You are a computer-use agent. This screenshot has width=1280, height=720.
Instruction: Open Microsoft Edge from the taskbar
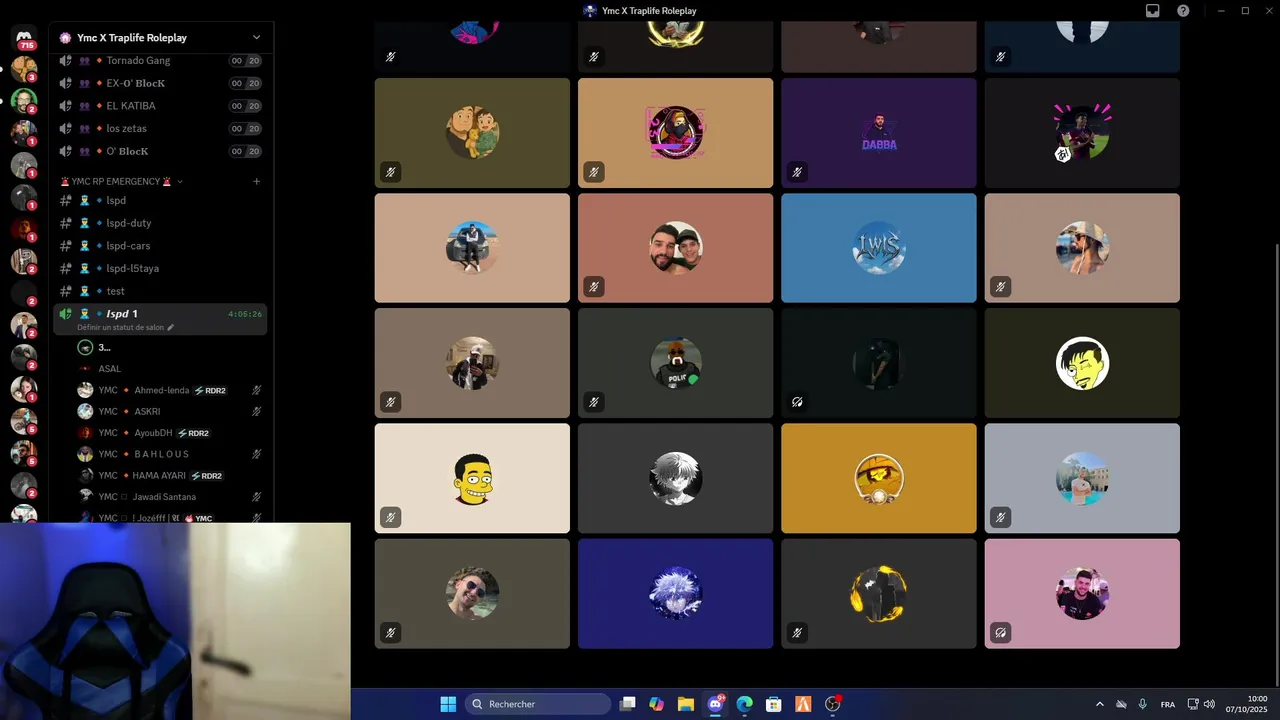coord(744,704)
